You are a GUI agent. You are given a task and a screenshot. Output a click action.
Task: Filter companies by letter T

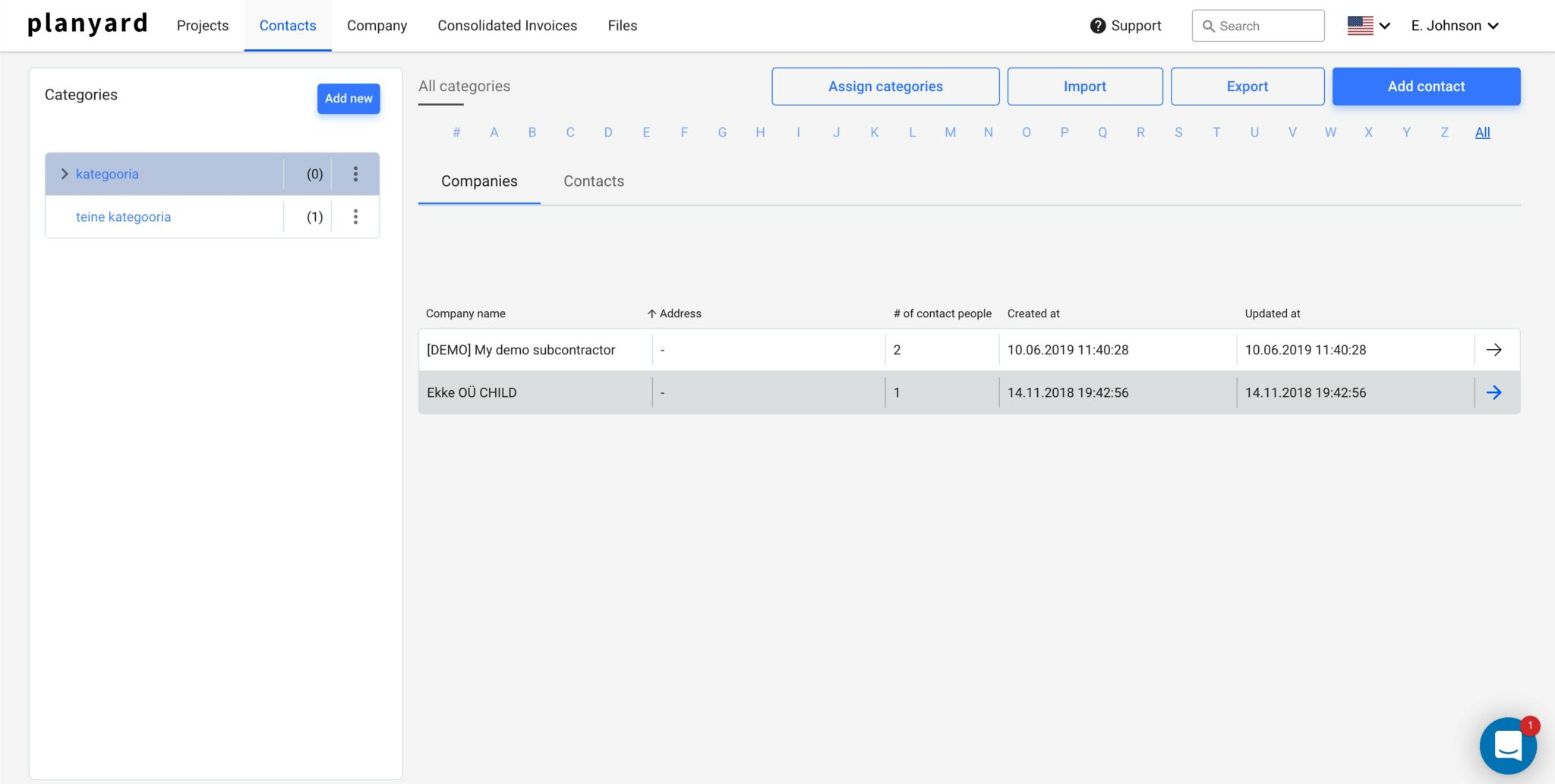1216,132
